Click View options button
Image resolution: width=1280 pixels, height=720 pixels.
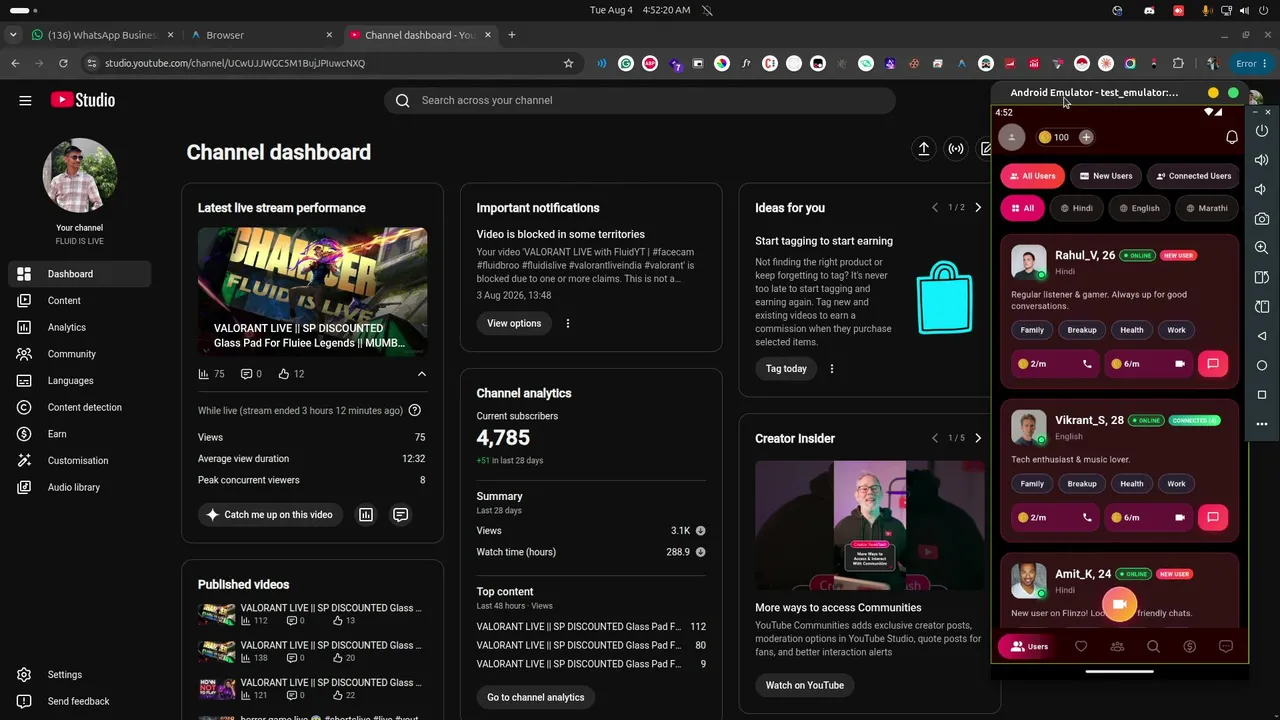click(x=514, y=323)
